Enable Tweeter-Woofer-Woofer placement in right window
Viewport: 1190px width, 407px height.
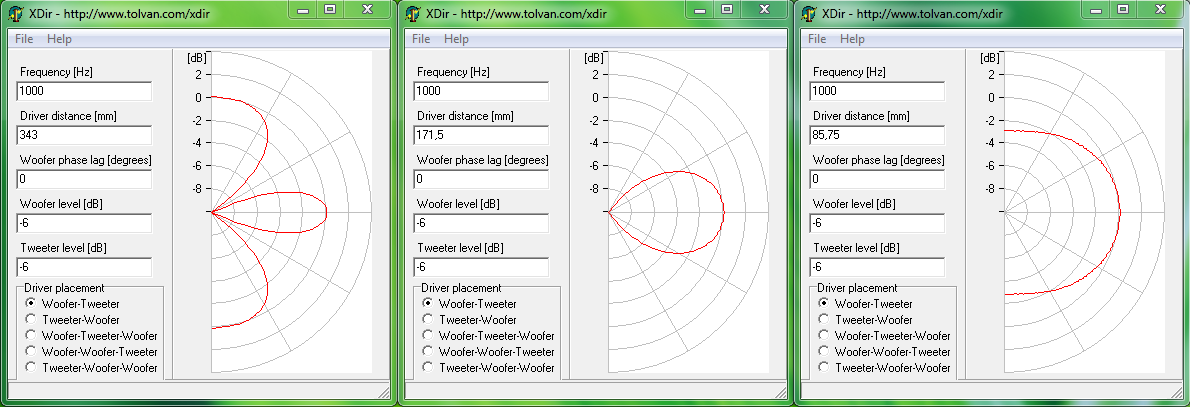(824, 368)
